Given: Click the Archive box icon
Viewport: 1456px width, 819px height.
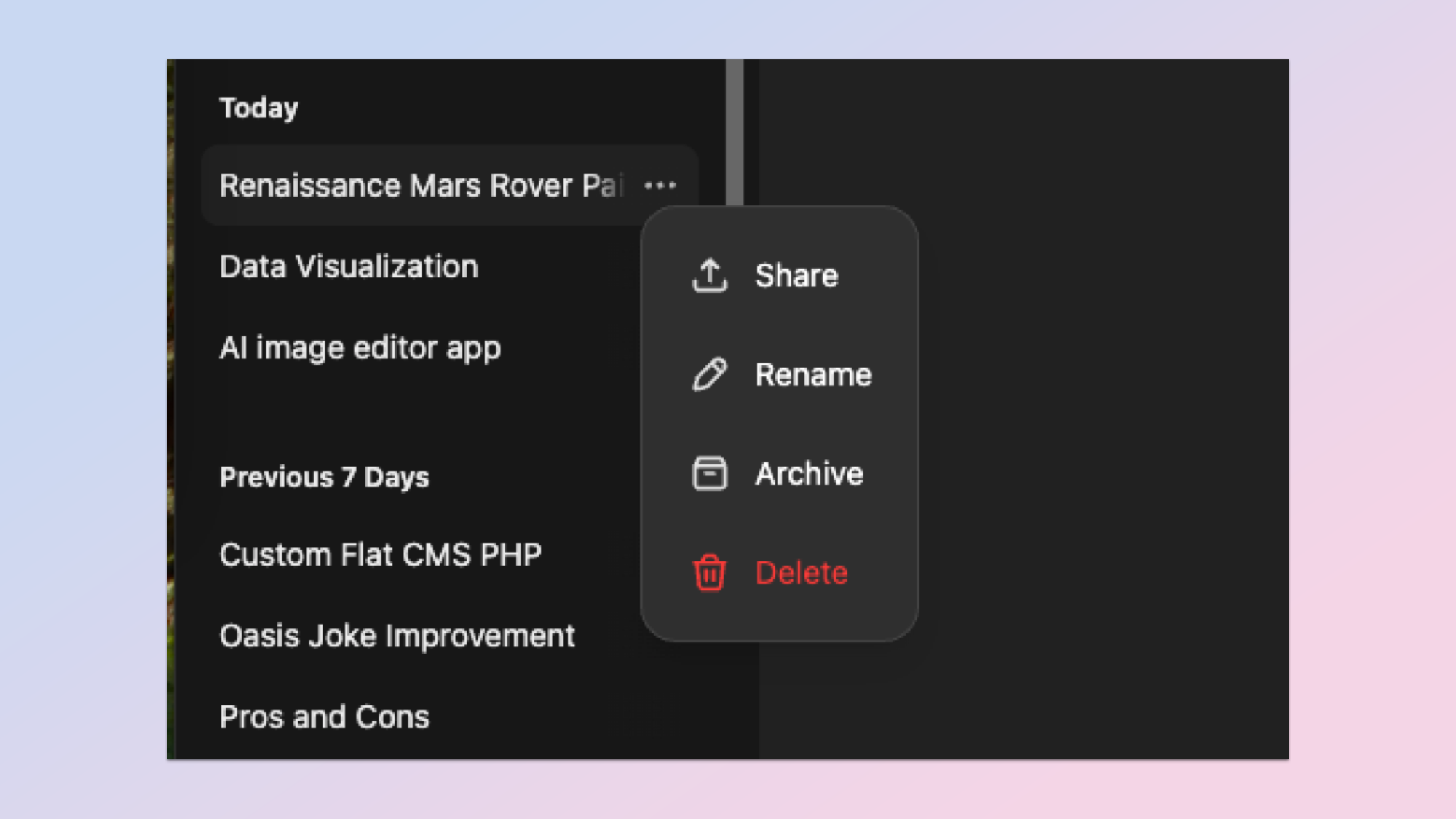Looking at the screenshot, I should coord(709,474).
